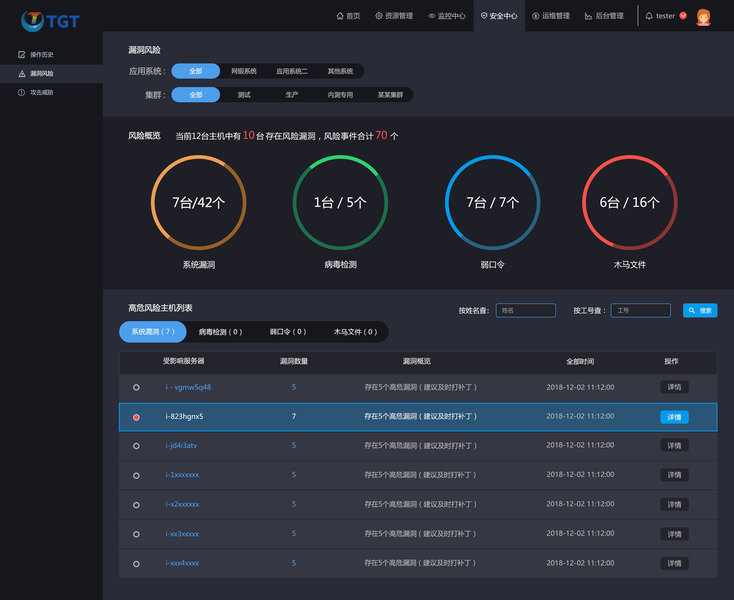This screenshot has height=600, width=734.
Task: Select 内测专用 cluster filter
Action: tap(340, 95)
